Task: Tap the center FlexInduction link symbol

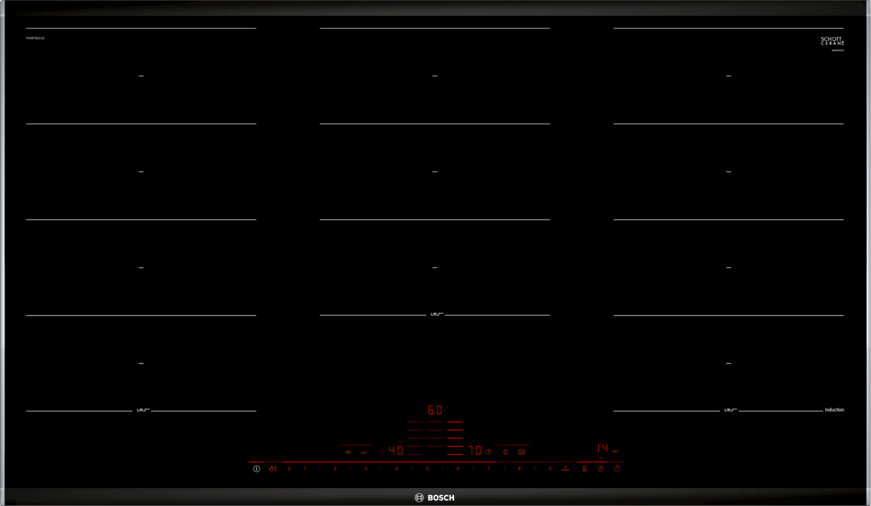Action: tap(436, 314)
